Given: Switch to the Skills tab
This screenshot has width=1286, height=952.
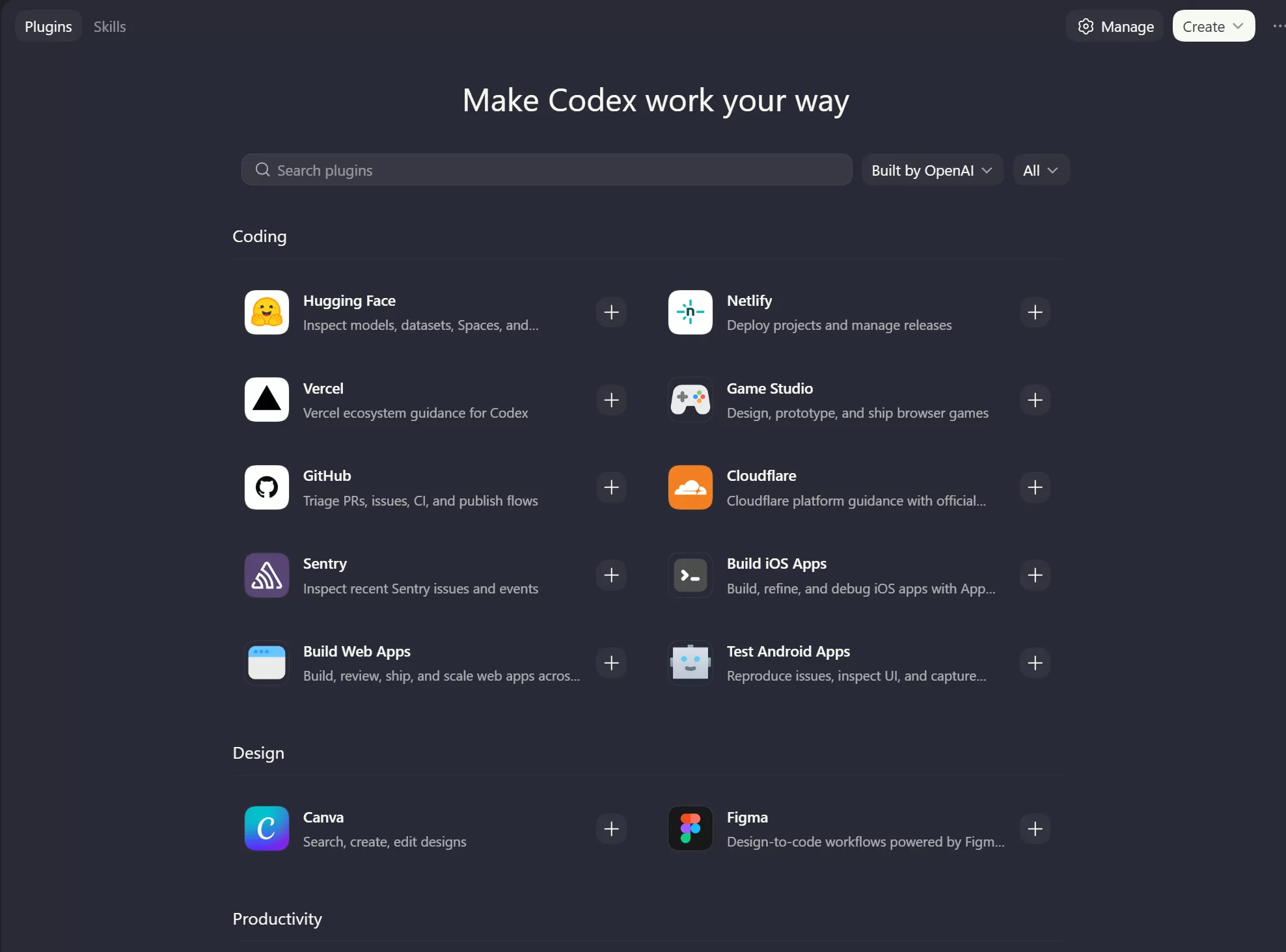Looking at the screenshot, I should (109, 26).
